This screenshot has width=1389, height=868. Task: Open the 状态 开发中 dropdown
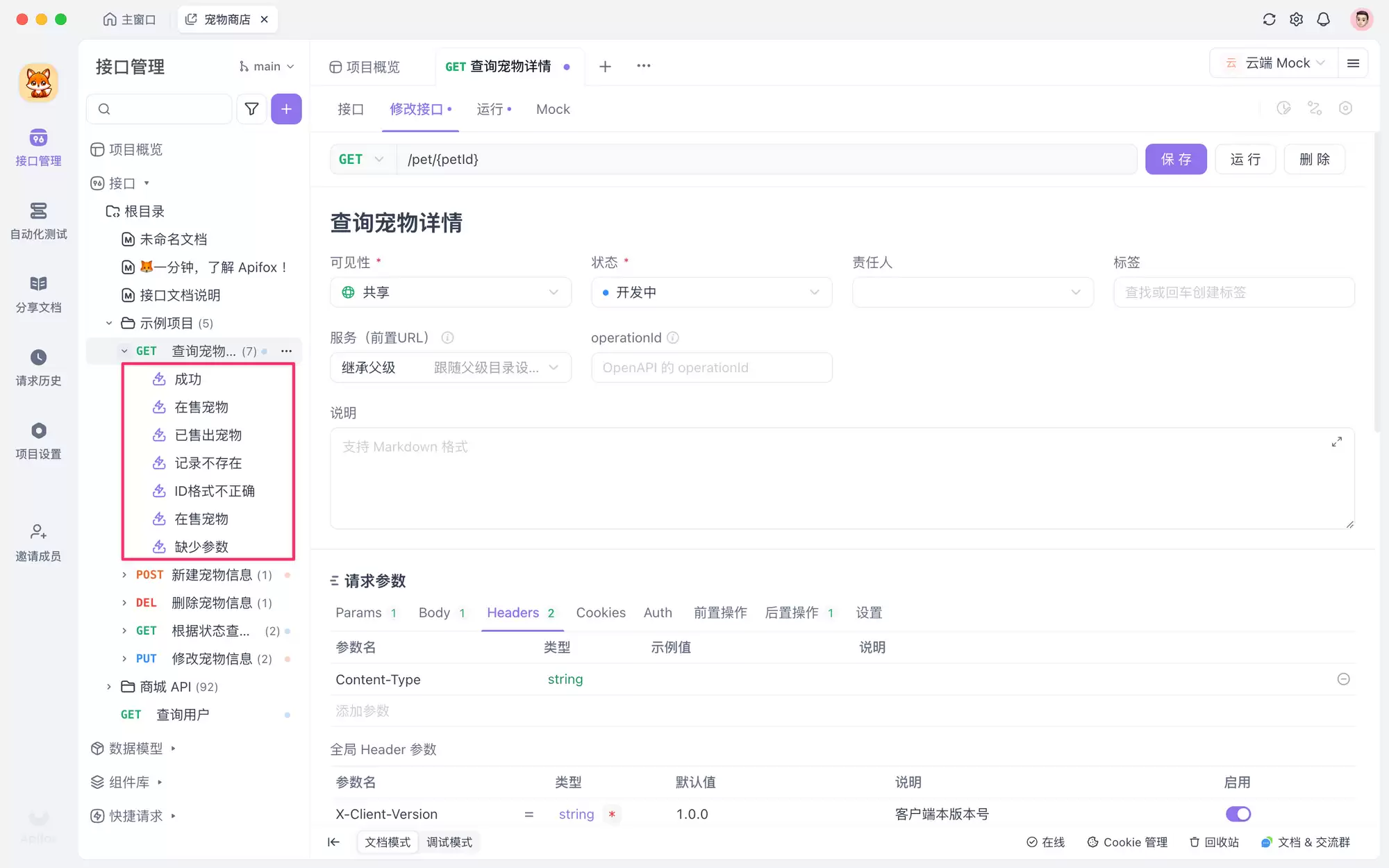[x=712, y=292]
